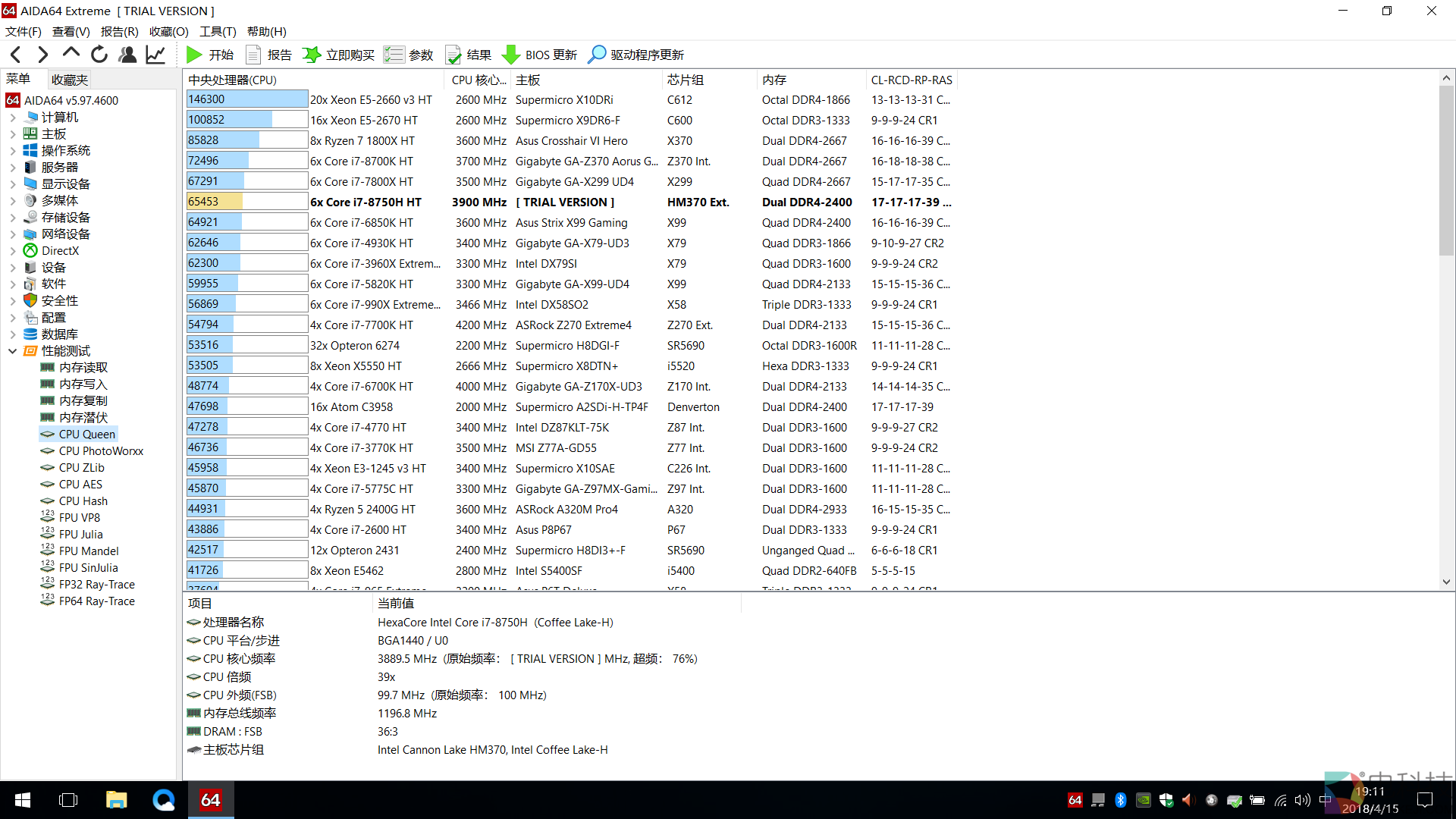Open File Explorer from the taskbar
The width and height of the screenshot is (1456, 819).
(x=116, y=800)
